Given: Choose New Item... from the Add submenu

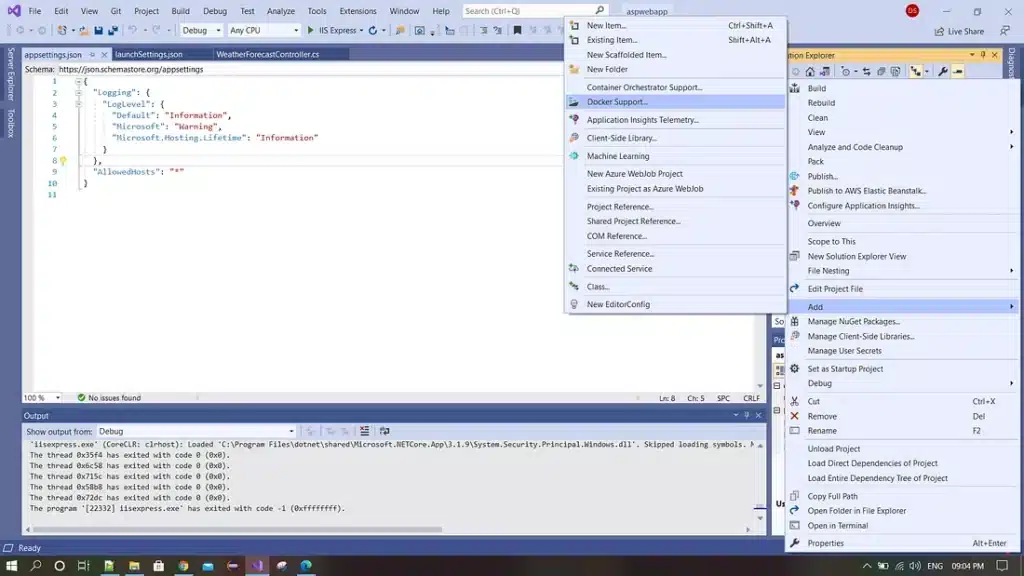Looking at the screenshot, I should (x=676, y=25).
